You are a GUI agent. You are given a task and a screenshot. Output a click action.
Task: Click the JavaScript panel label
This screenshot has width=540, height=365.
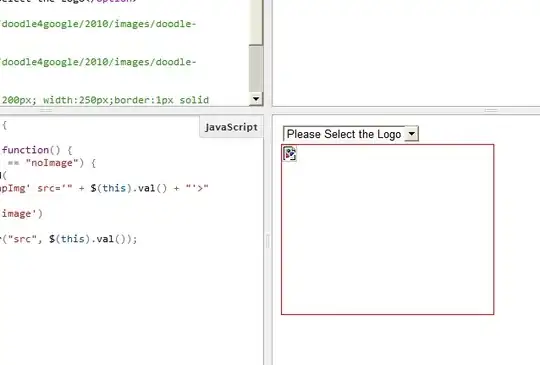[231, 127]
